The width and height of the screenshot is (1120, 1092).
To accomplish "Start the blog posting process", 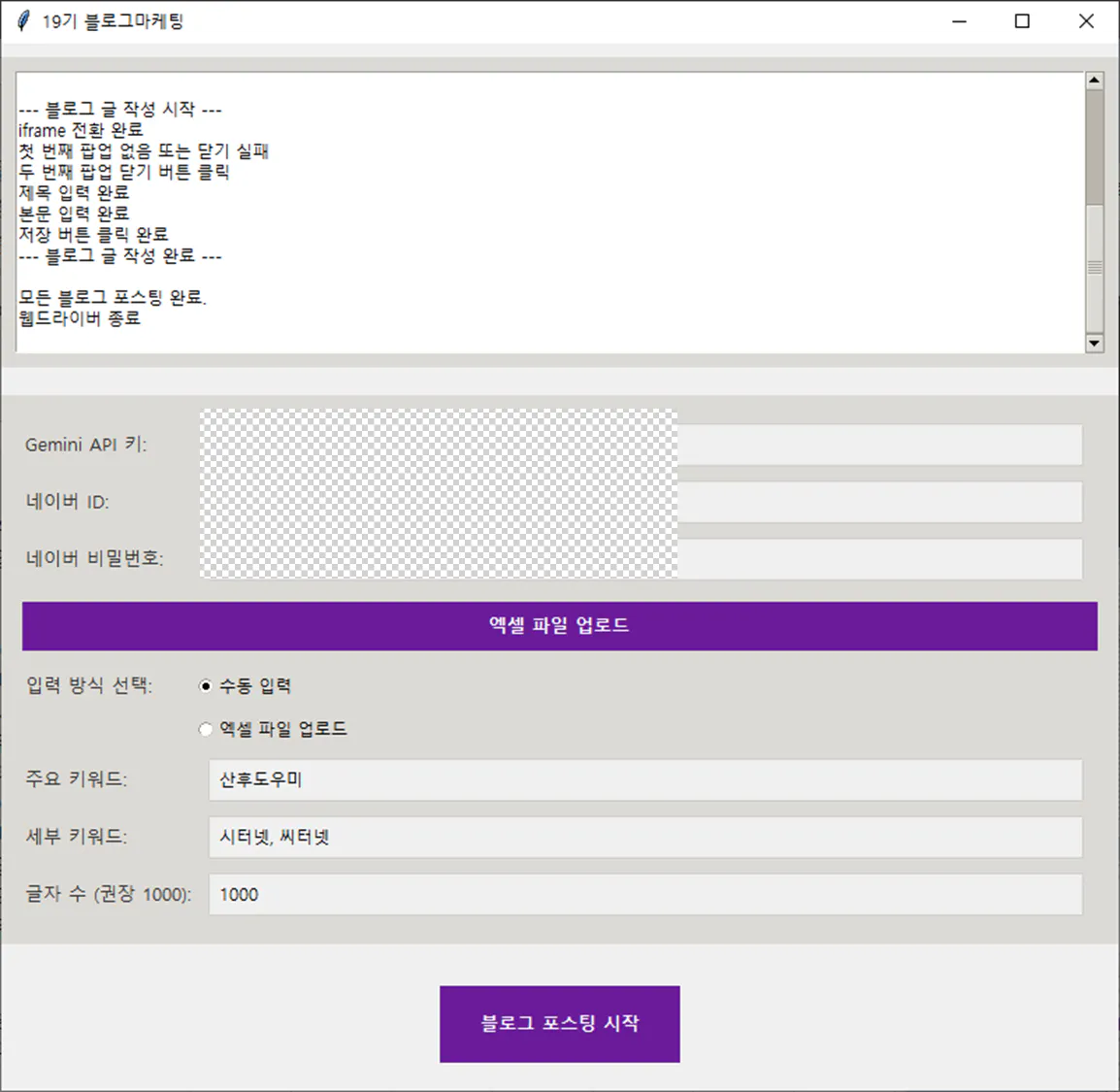I will [x=560, y=1023].
